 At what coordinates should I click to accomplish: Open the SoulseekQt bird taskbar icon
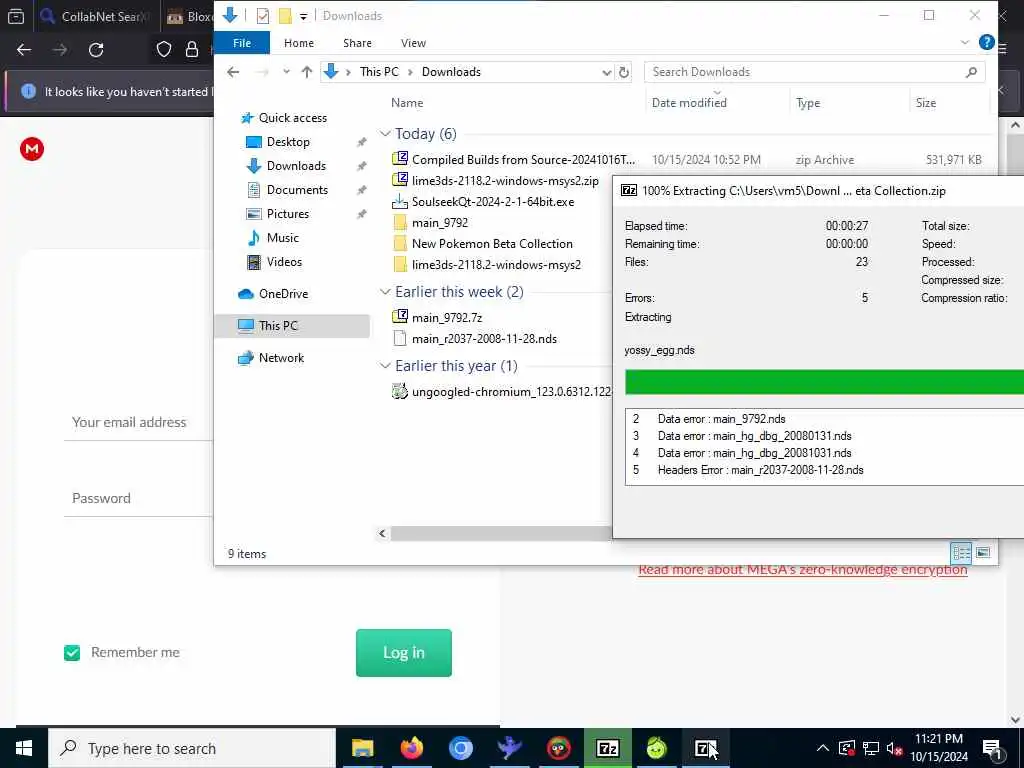509,748
